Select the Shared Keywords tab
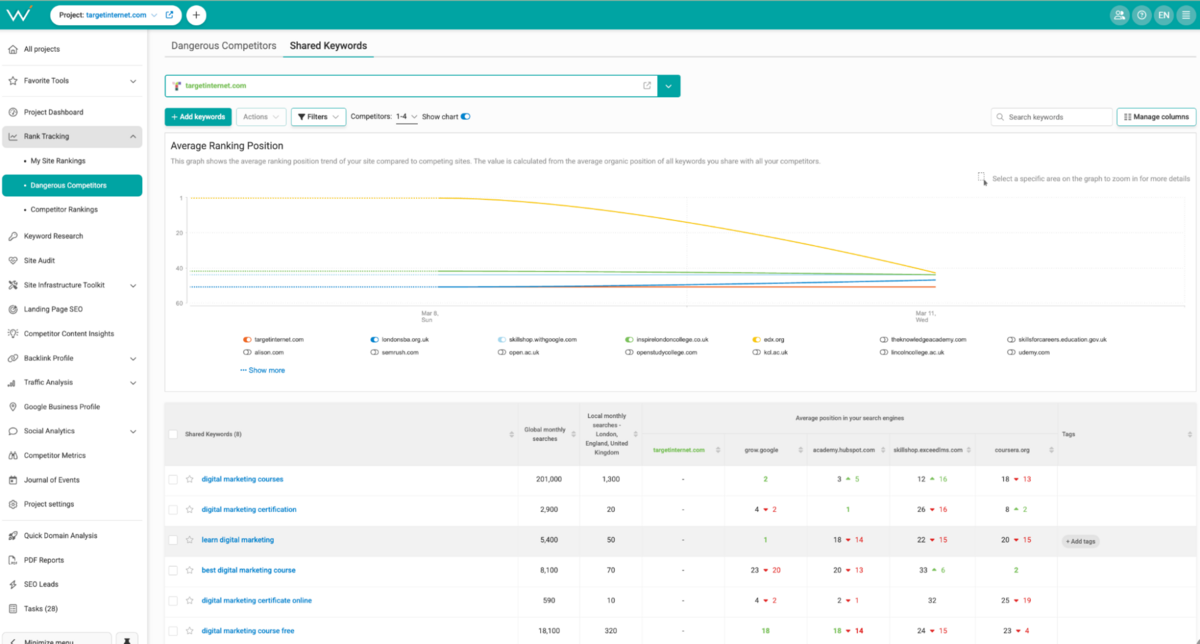Image resolution: width=1200 pixels, height=644 pixels. (x=328, y=46)
